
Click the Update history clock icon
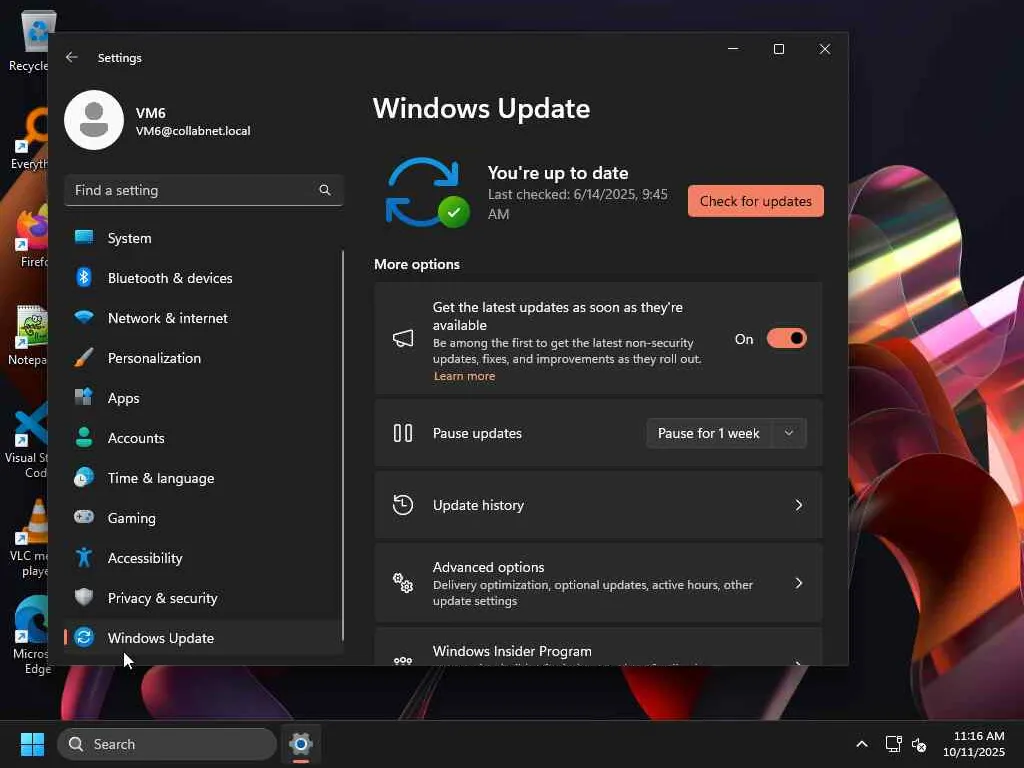tap(403, 505)
